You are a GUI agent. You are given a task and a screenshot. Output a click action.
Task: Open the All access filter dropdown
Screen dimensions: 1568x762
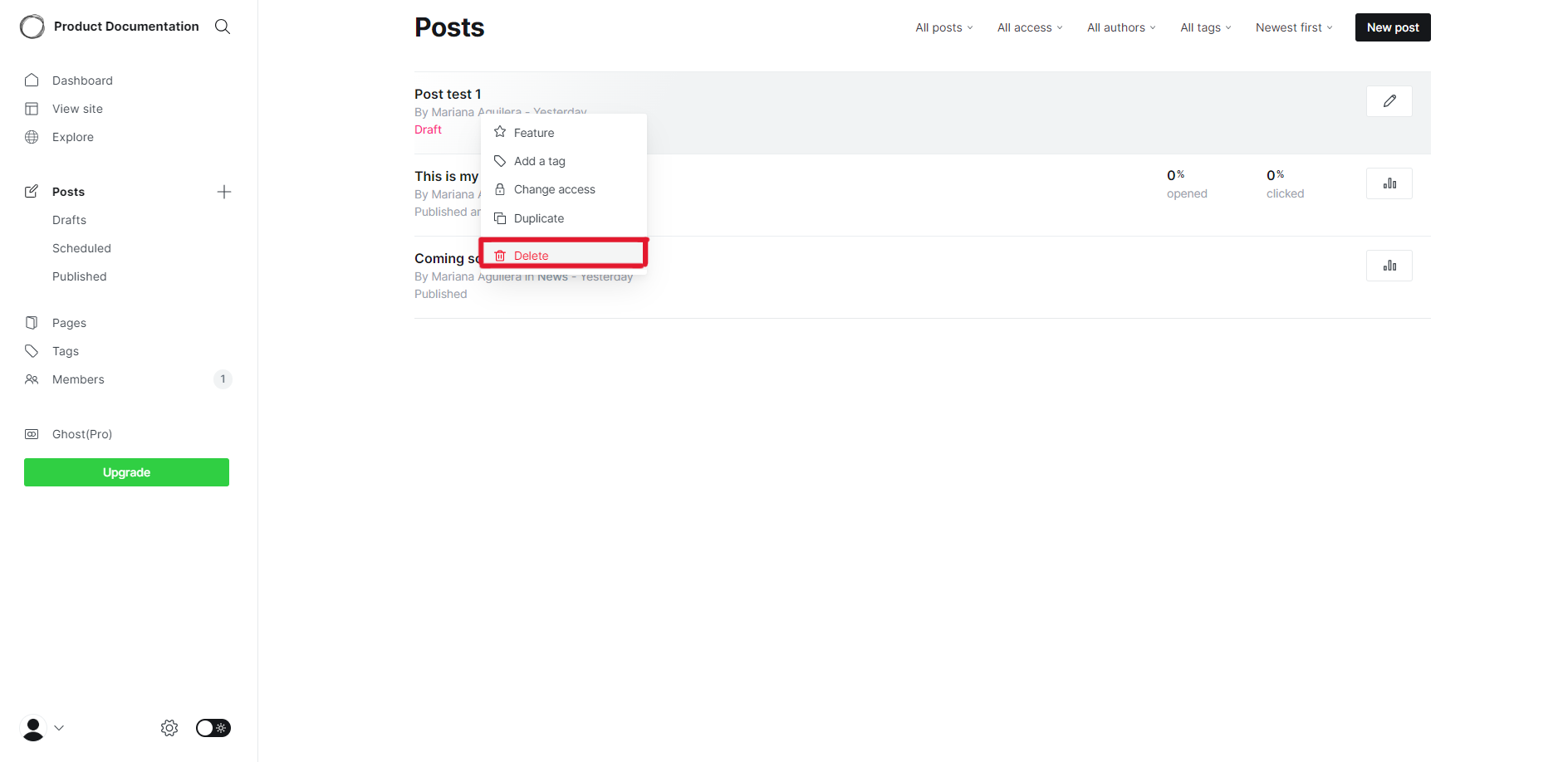coord(1029,27)
